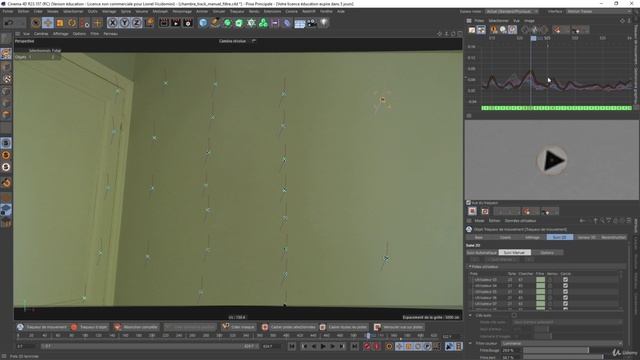Open the viewport Affichage menu

(60, 34)
